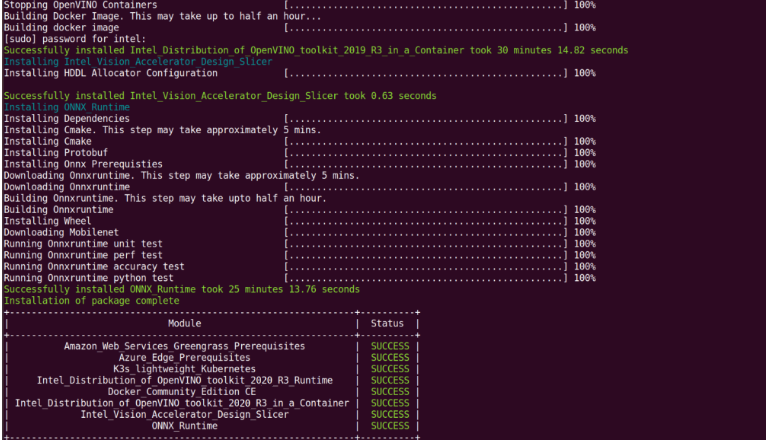Select the K3s_lightweight_Kubernetes module entry
This screenshot has height=441, width=766.
(184, 369)
